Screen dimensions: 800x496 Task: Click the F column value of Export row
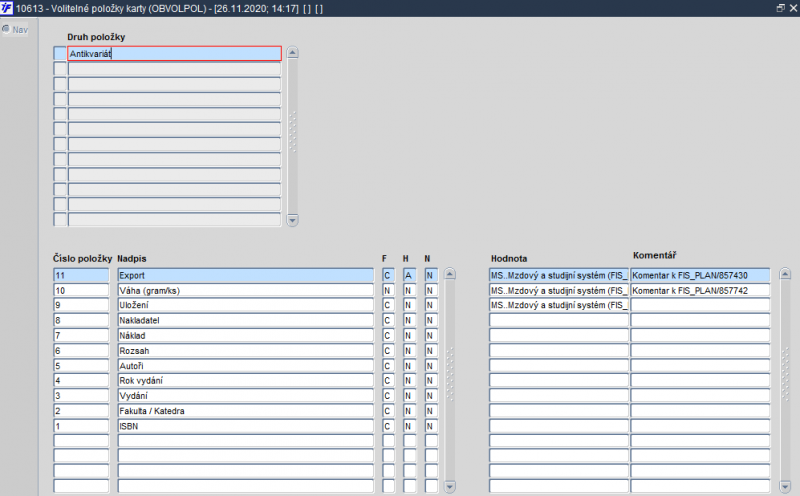388,275
